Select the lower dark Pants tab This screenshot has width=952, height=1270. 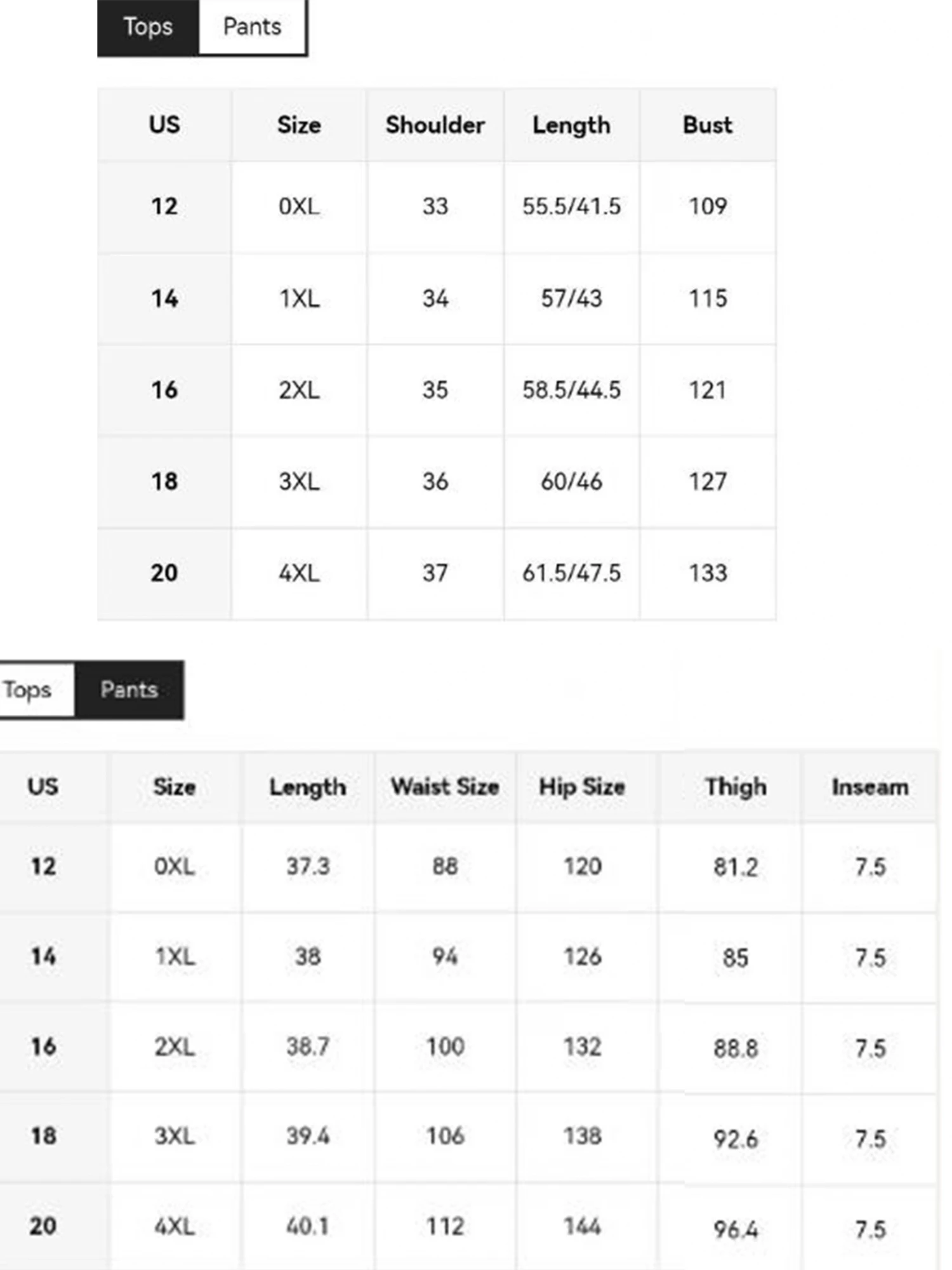129,690
